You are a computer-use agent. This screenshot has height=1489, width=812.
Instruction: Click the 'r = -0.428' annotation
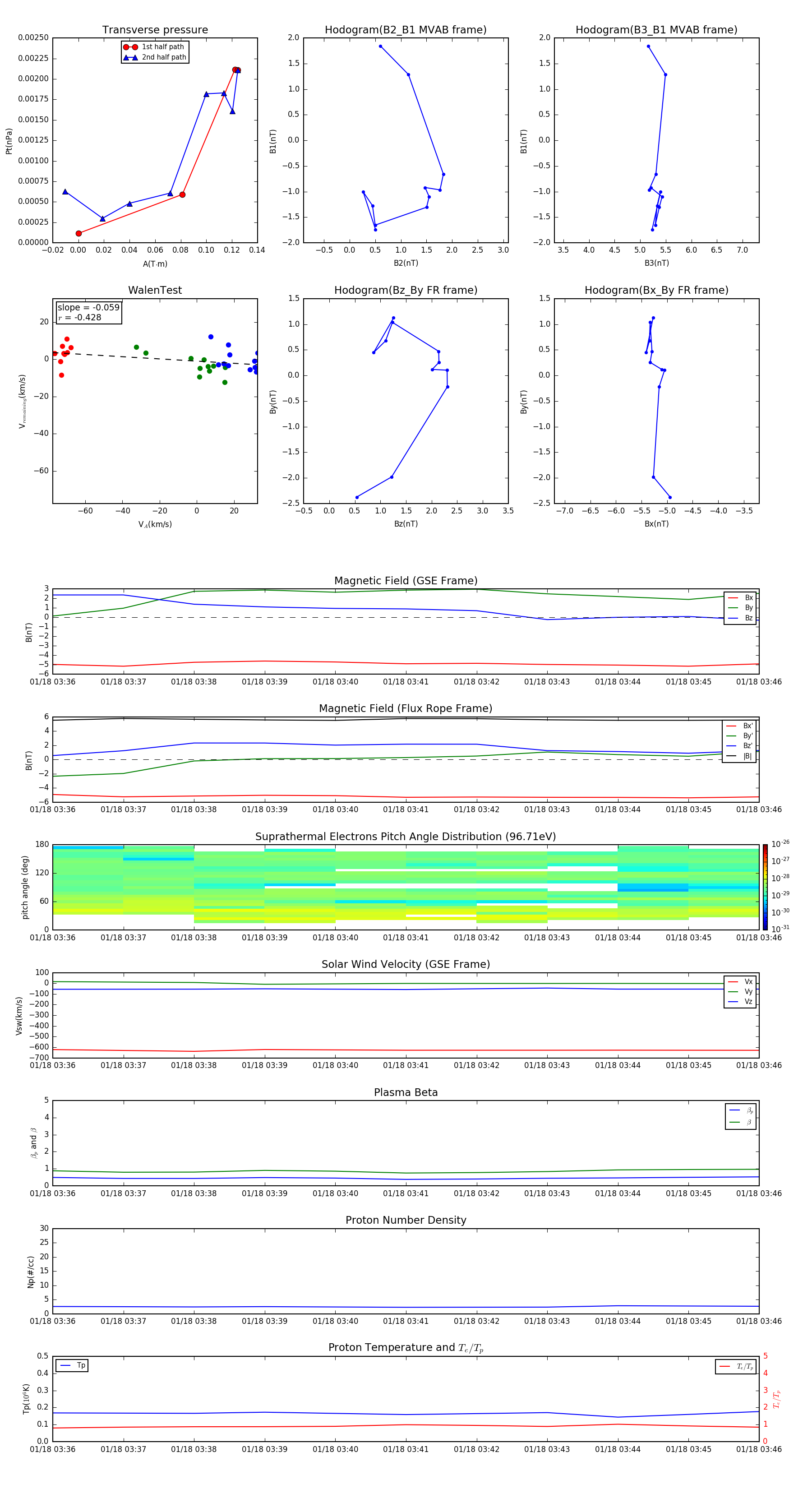click(80, 317)
